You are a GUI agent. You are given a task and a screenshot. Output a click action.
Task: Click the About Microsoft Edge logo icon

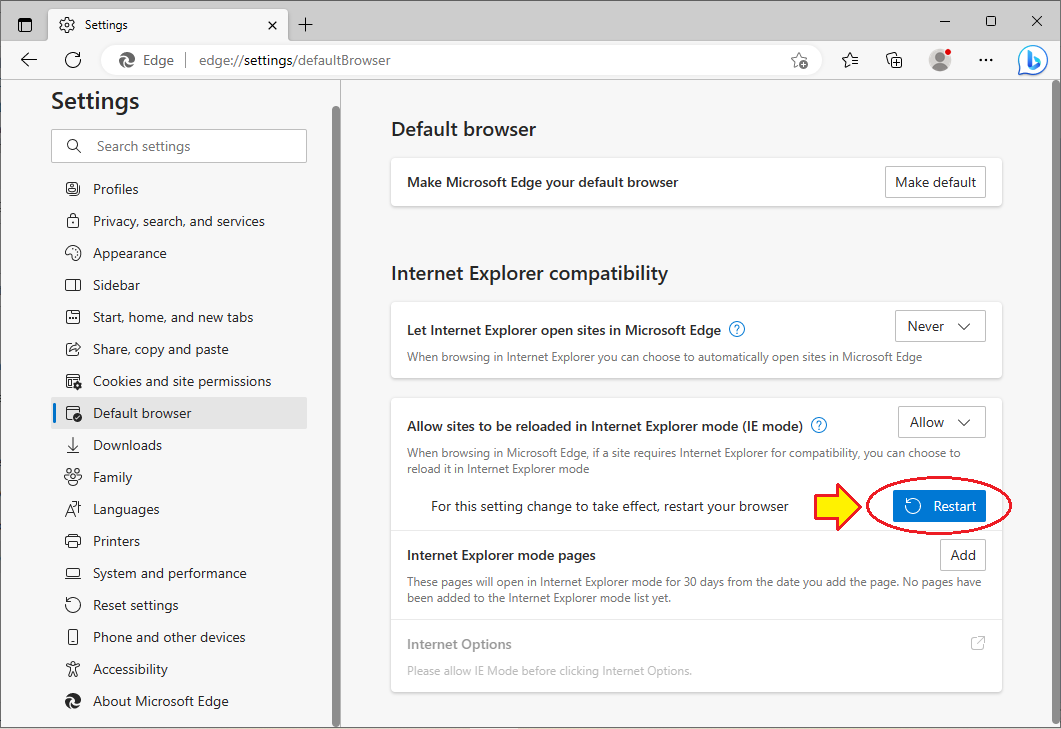[x=73, y=701]
